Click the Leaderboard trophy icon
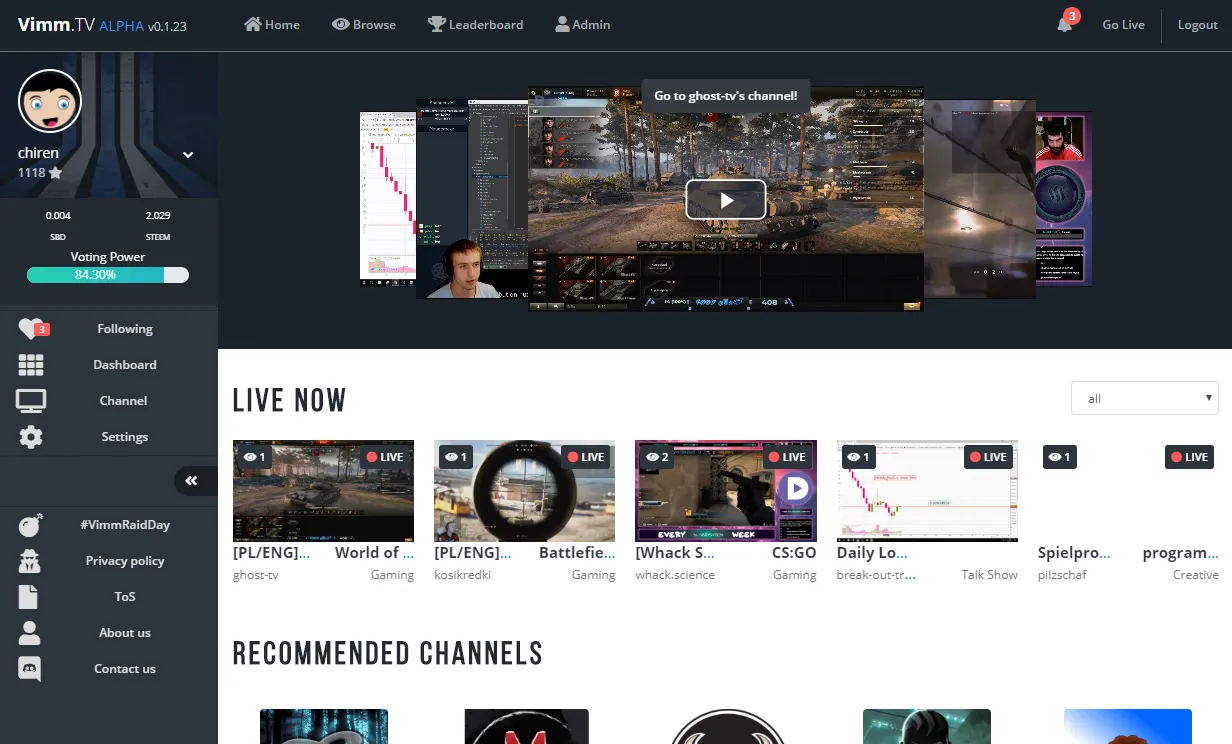 (437, 24)
